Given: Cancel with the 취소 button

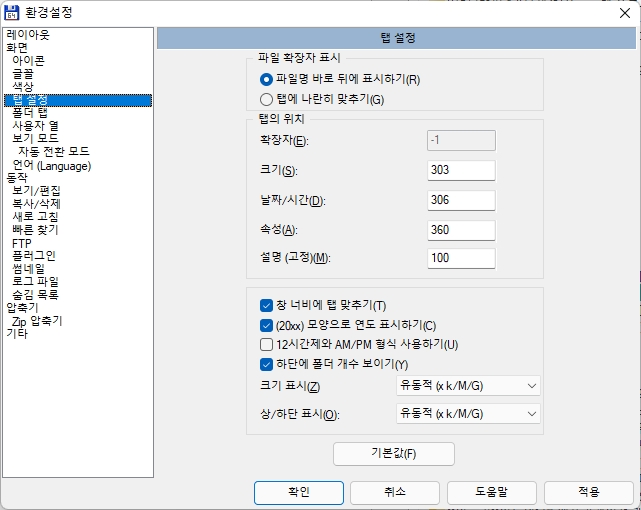Looking at the screenshot, I should [x=395, y=492].
